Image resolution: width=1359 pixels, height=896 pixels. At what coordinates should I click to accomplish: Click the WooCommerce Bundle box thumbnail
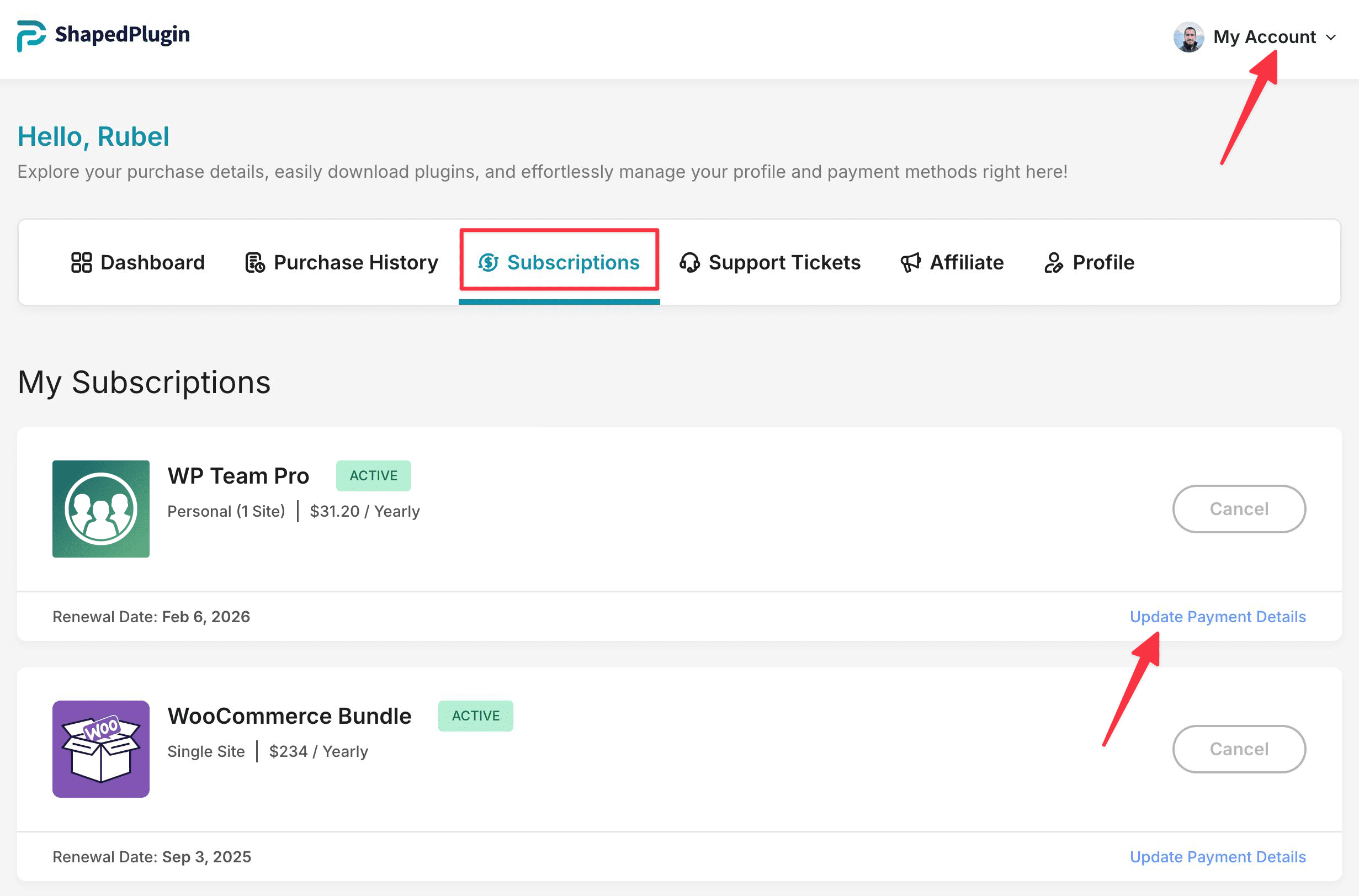[x=101, y=749]
